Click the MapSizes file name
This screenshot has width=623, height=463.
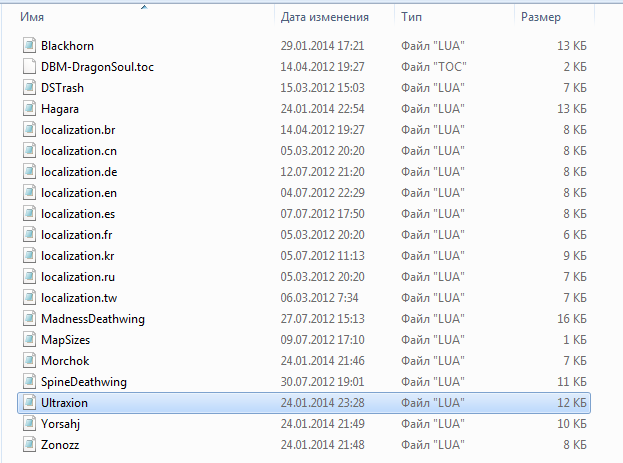pyautogui.click(x=66, y=340)
